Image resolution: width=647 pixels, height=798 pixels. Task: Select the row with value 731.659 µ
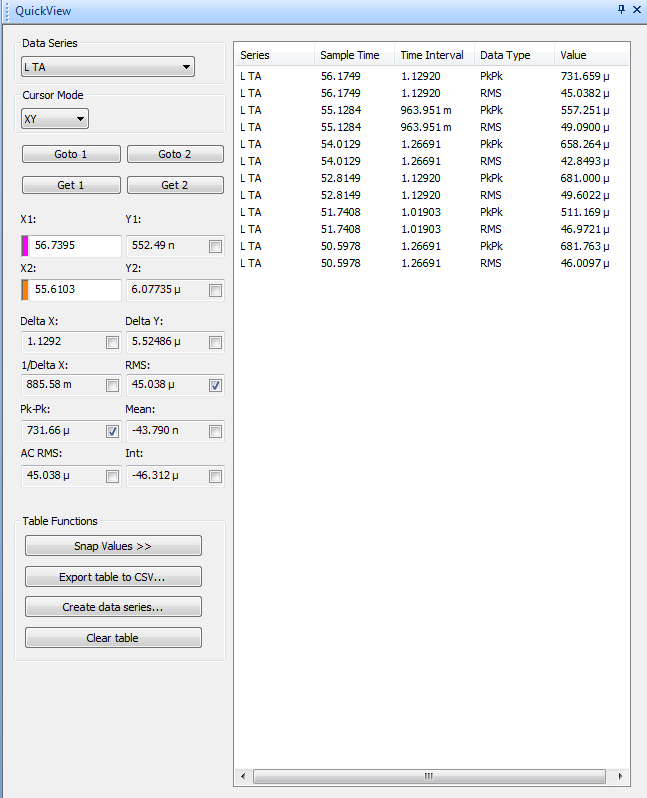pyautogui.click(x=432, y=76)
